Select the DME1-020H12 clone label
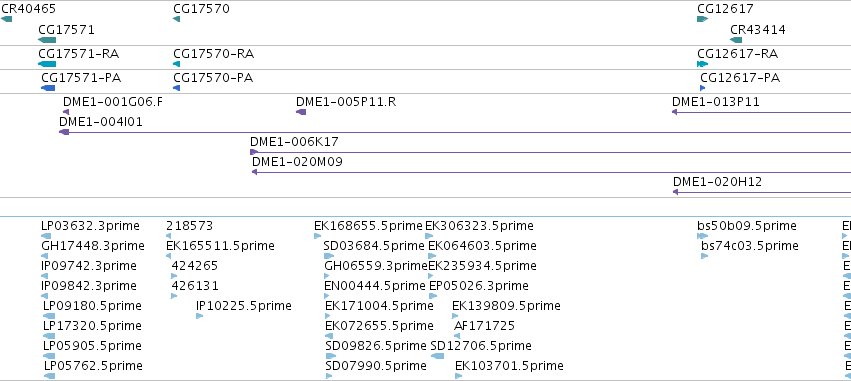 (x=717, y=182)
